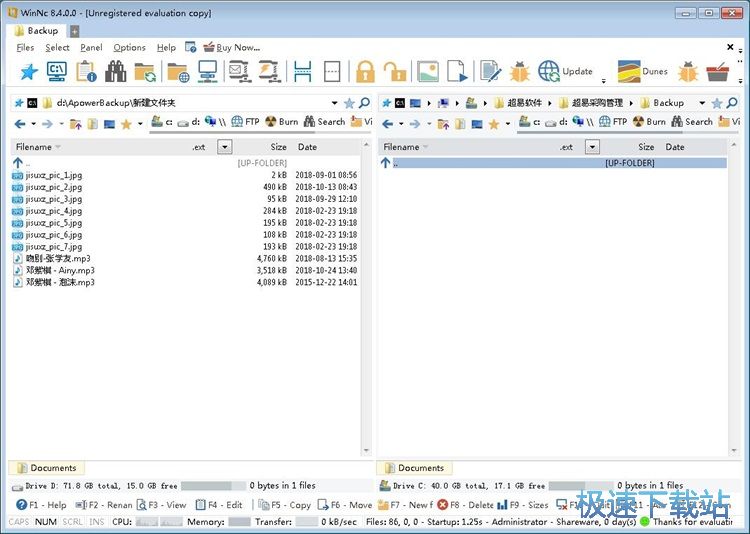Click F4 - Edit button
Screen dimensions: 750x534
[219, 505]
